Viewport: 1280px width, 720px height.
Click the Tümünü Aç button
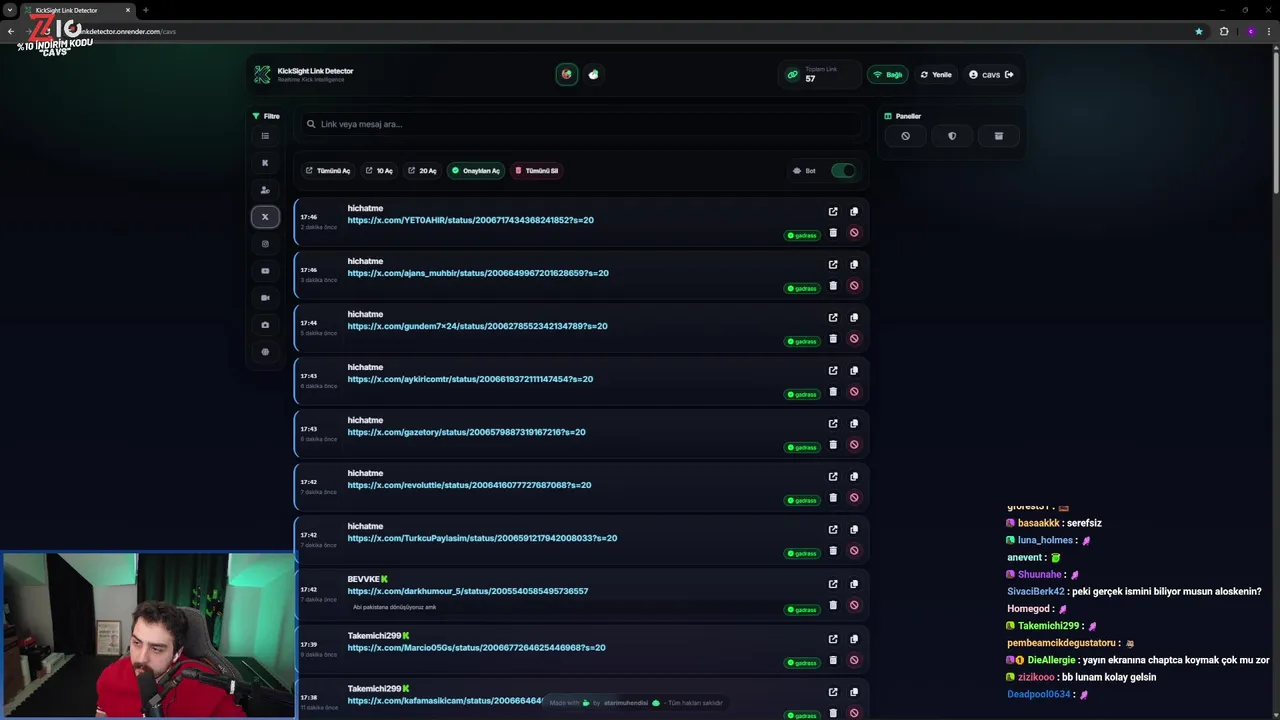click(328, 171)
